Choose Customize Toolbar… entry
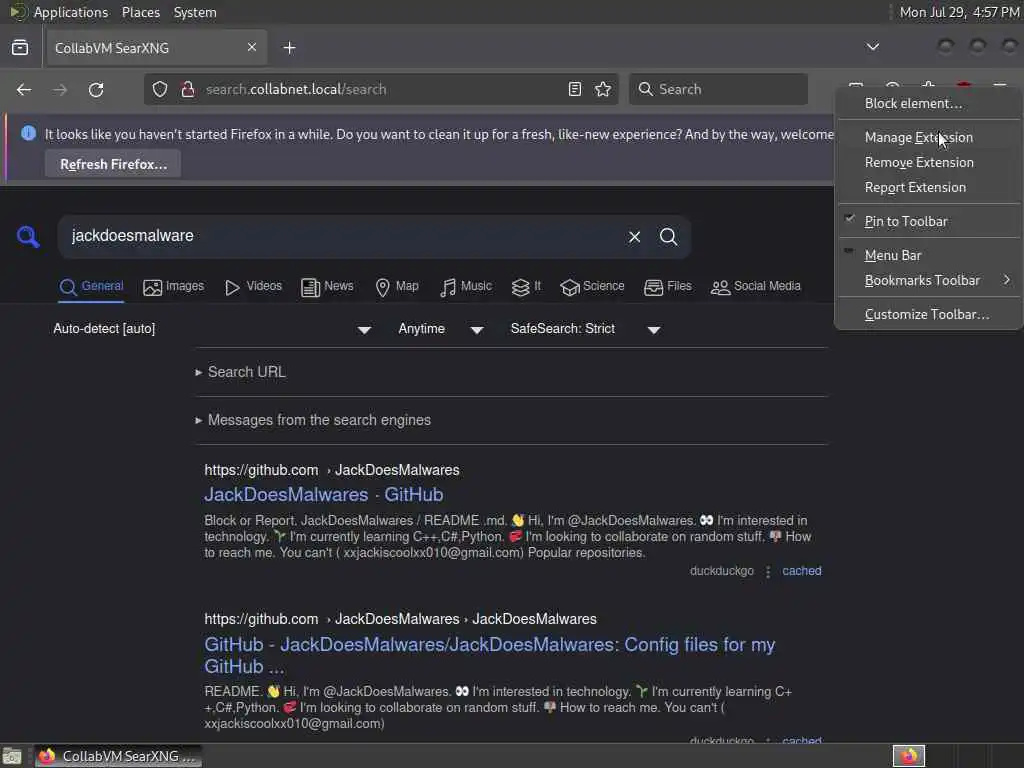Screen dimensions: 1024x768 click(x=928, y=315)
